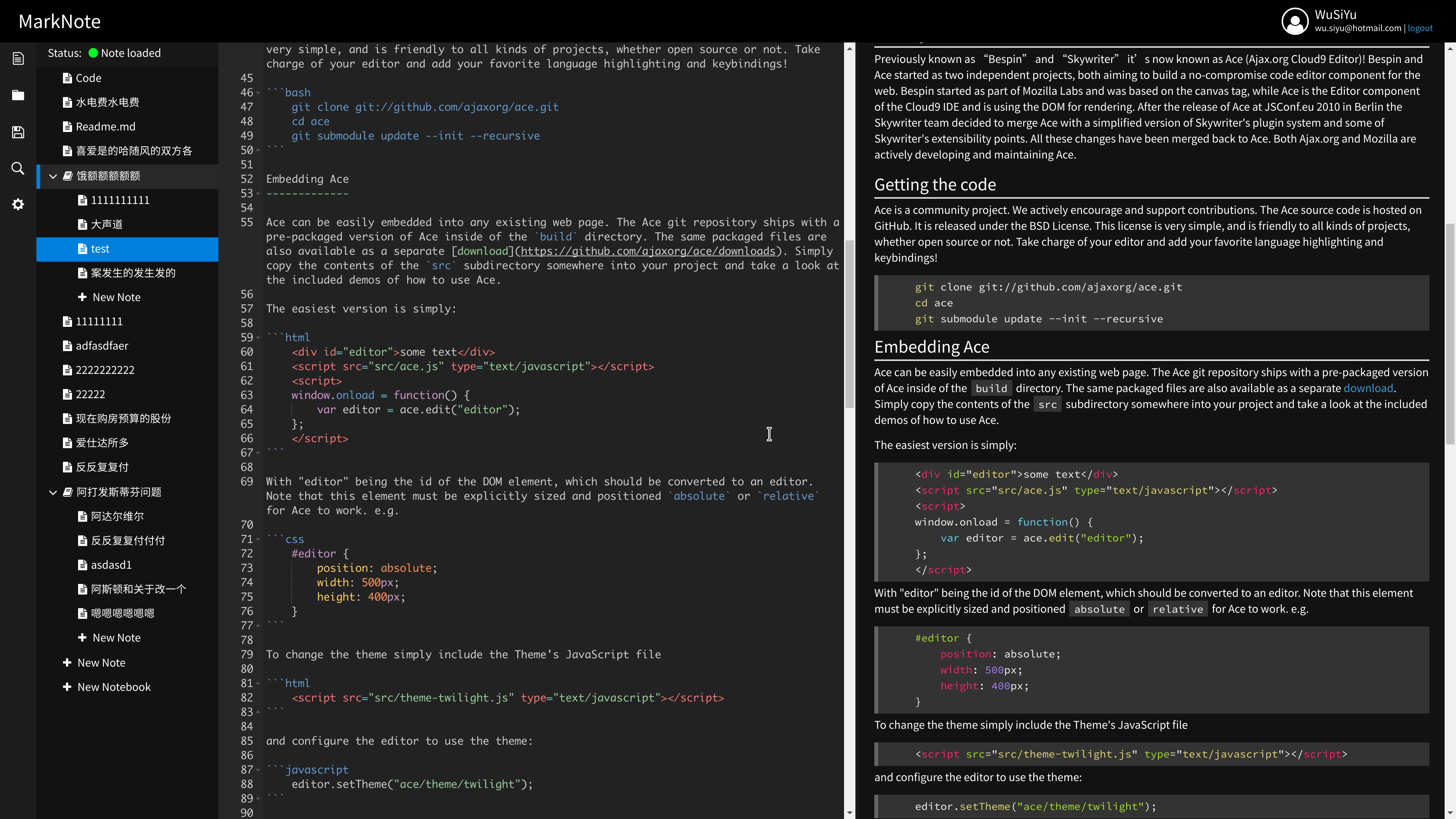Collapse the 饿额额额额 notebook

coord(53,176)
